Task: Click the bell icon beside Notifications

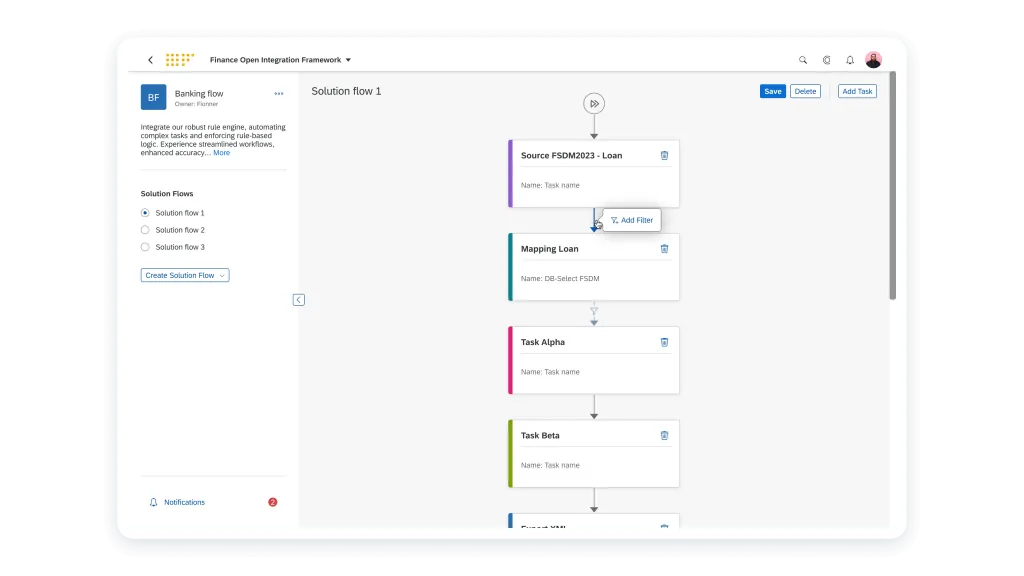Action: click(153, 502)
